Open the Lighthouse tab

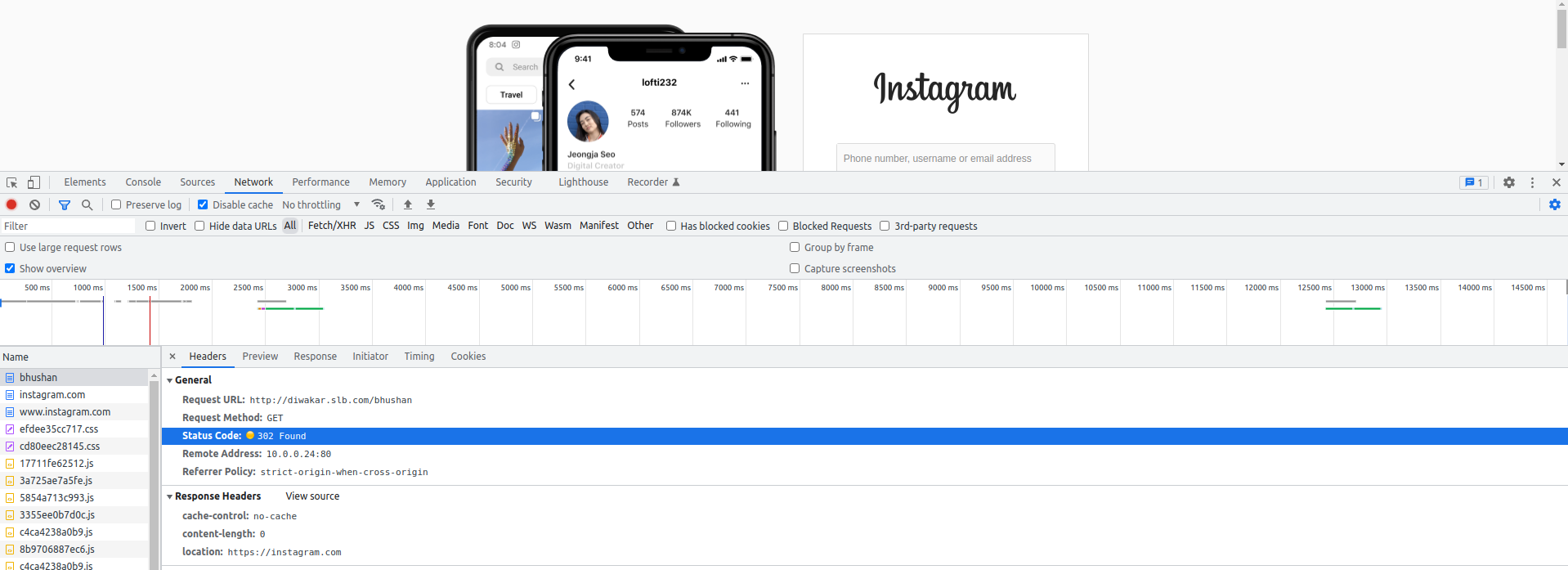click(x=584, y=182)
